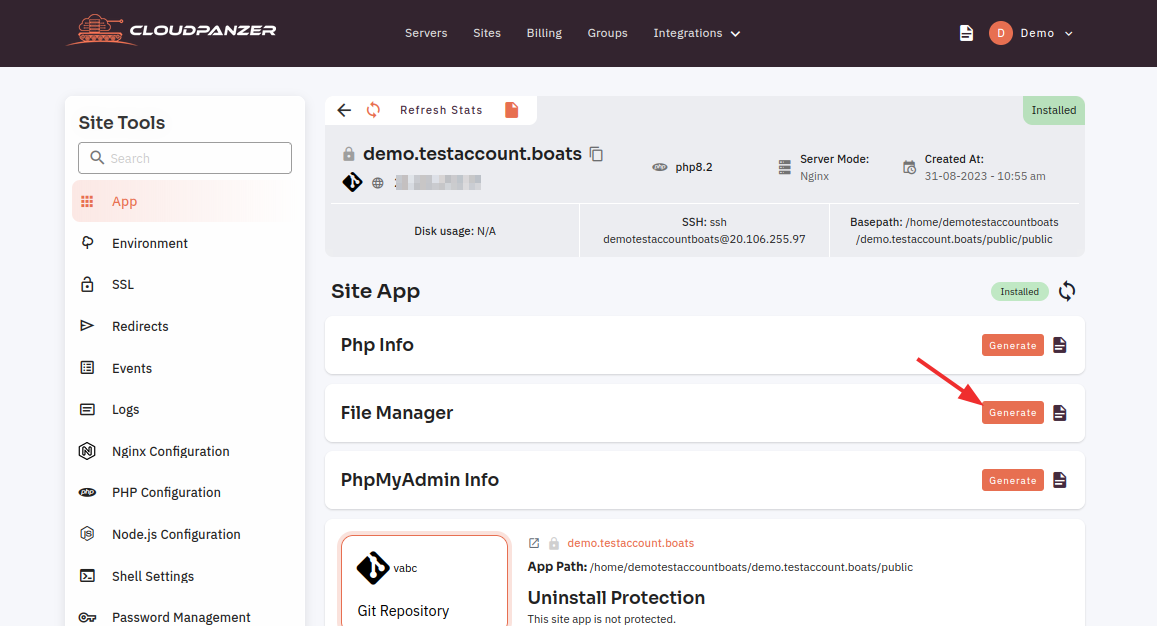Open the document icon in PhpMyAdmin Info row
Screen dimensions: 1157x626
pos(1060,480)
